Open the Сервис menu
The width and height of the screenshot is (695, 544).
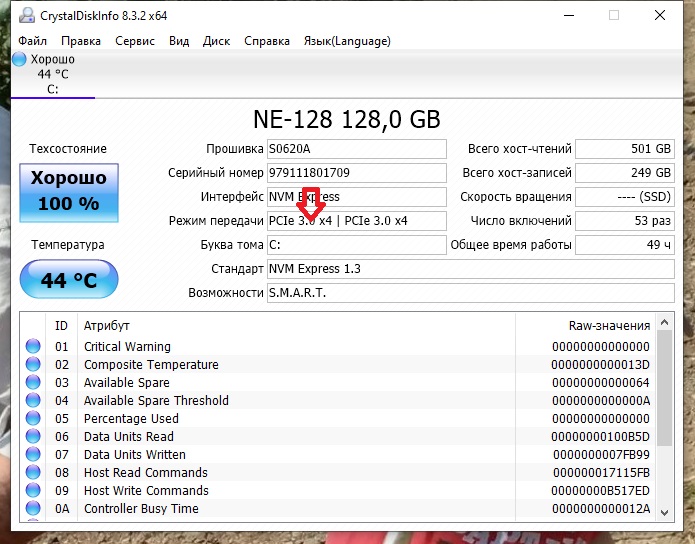point(135,41)
